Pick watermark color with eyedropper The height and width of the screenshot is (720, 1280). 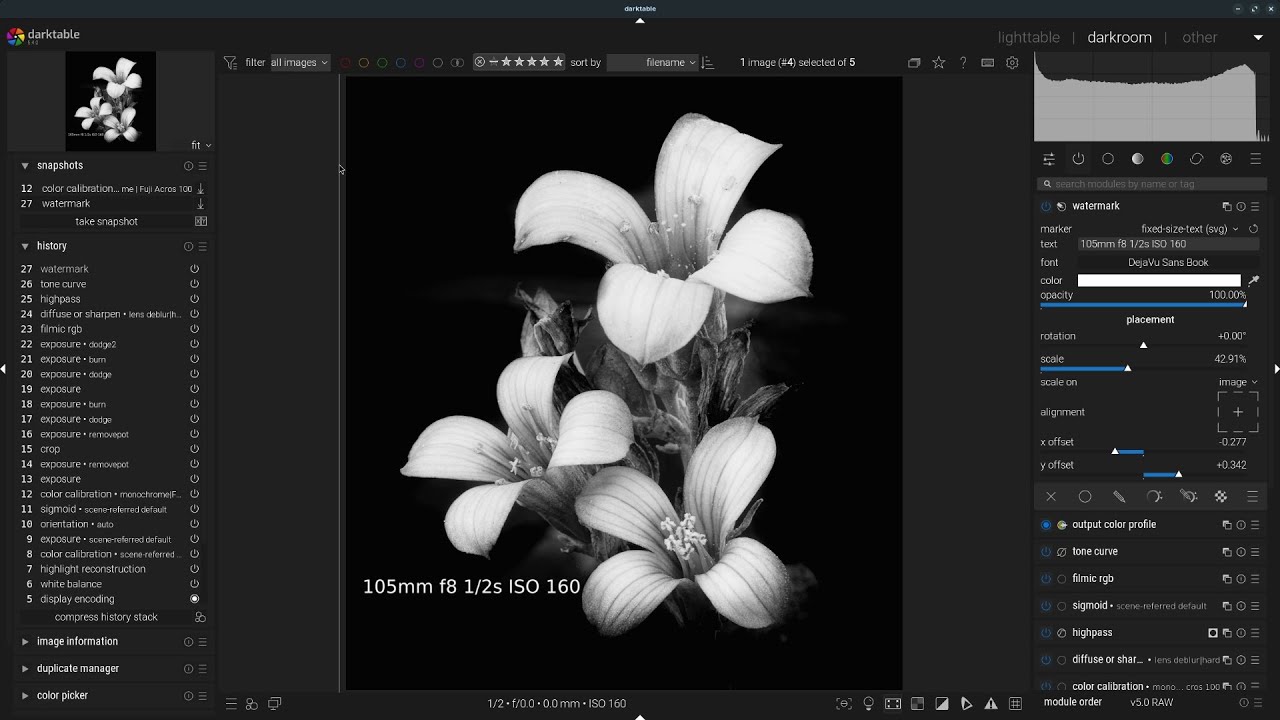pyautogui.click(x=1254, y=281)
